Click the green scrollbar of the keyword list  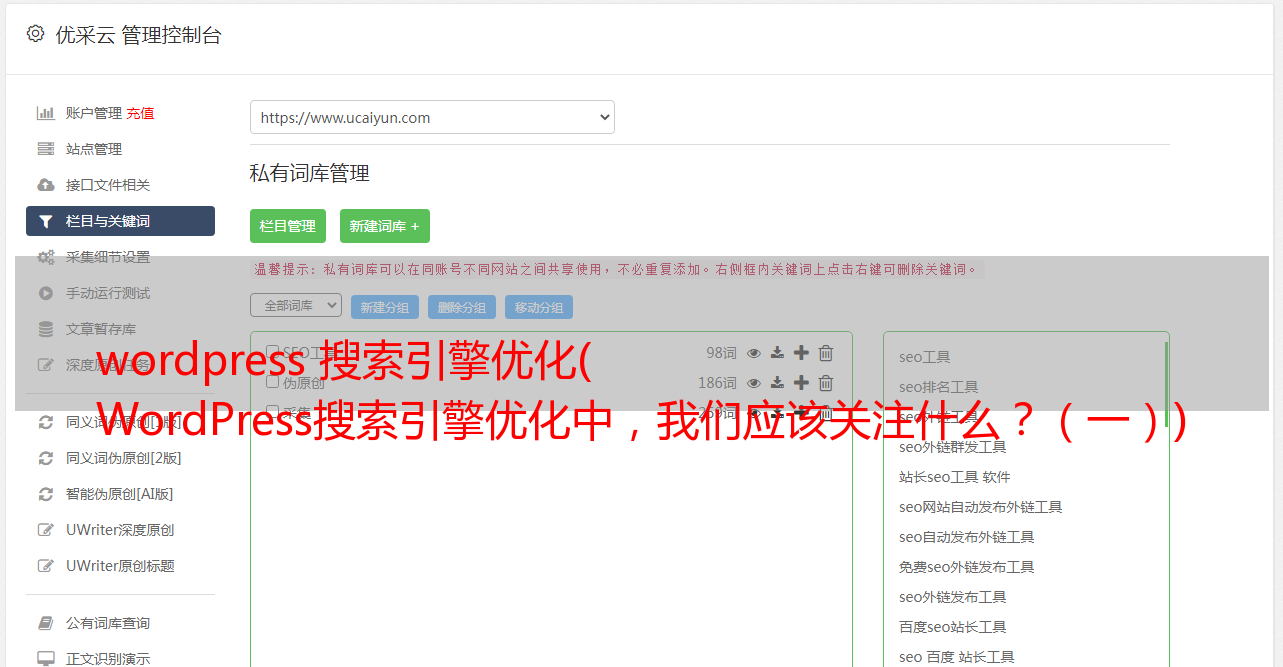click(x=1166, y=385)
